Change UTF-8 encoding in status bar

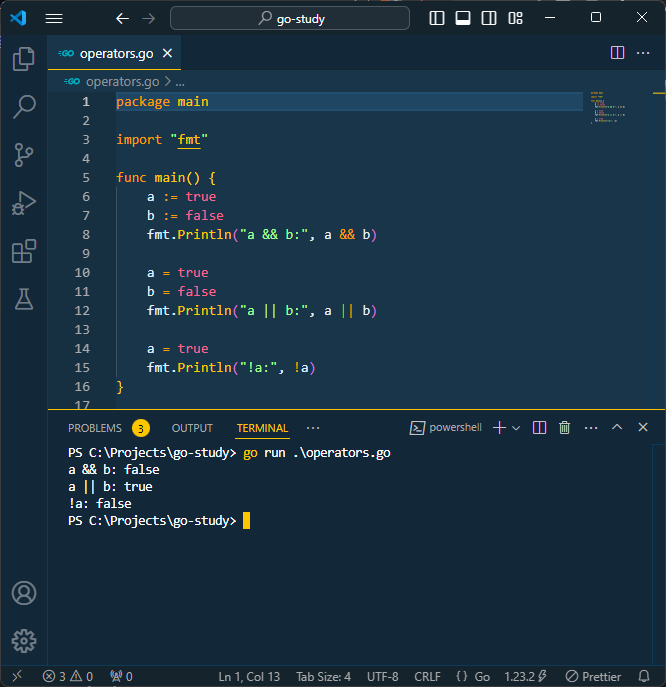pyautogui.click(x=382, y=676)
